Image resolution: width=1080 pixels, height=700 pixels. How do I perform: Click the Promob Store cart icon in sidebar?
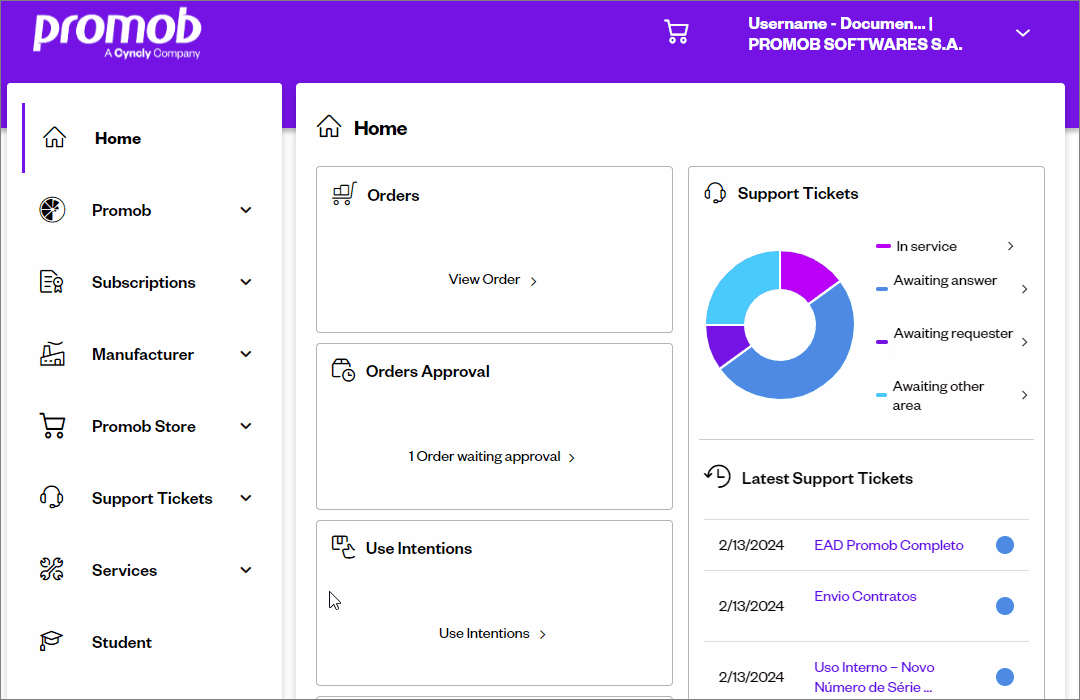click(x=52, y=426)
